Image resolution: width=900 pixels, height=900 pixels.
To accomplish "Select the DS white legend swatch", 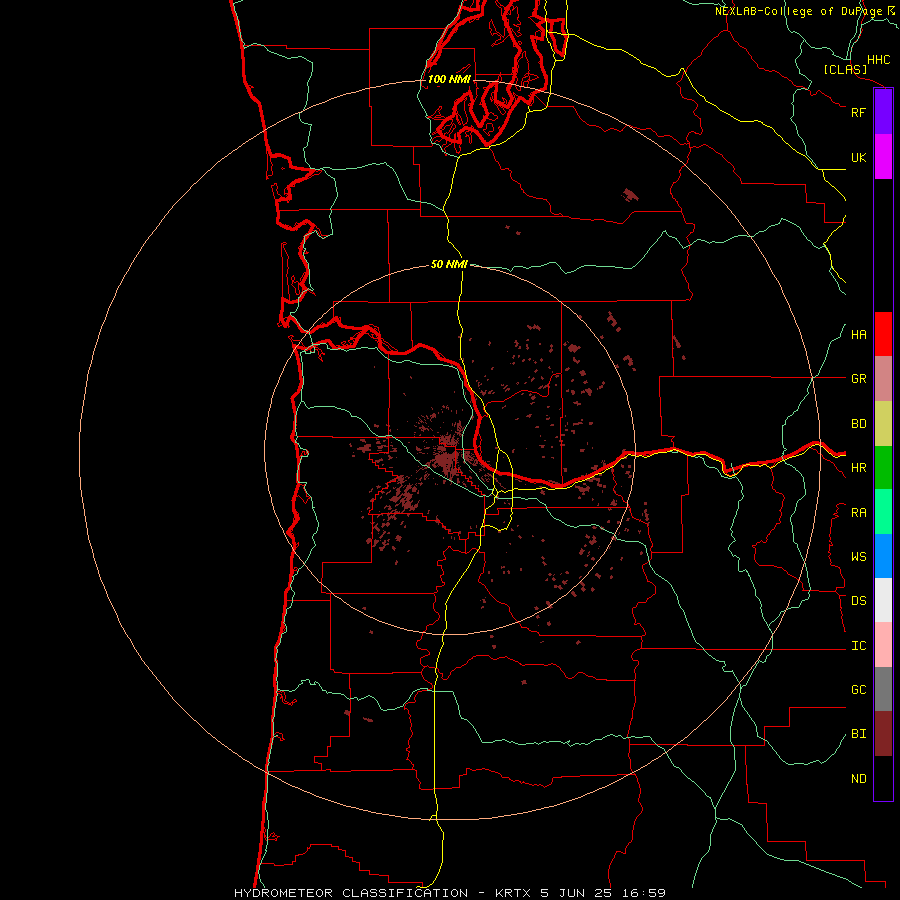I will click(883, 600).
